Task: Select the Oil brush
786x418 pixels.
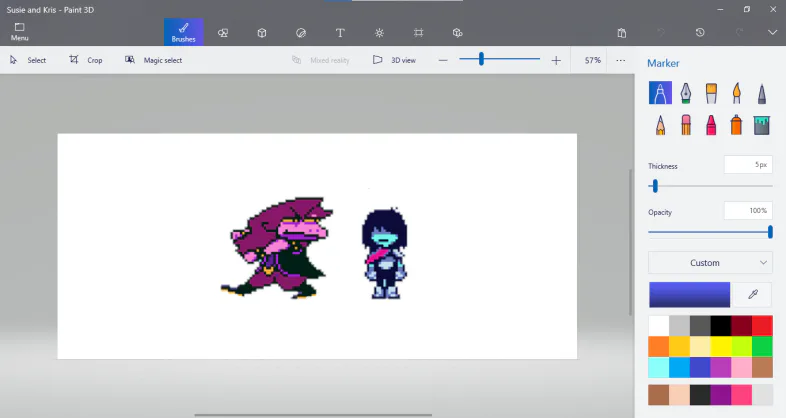Action: point(711,93)
